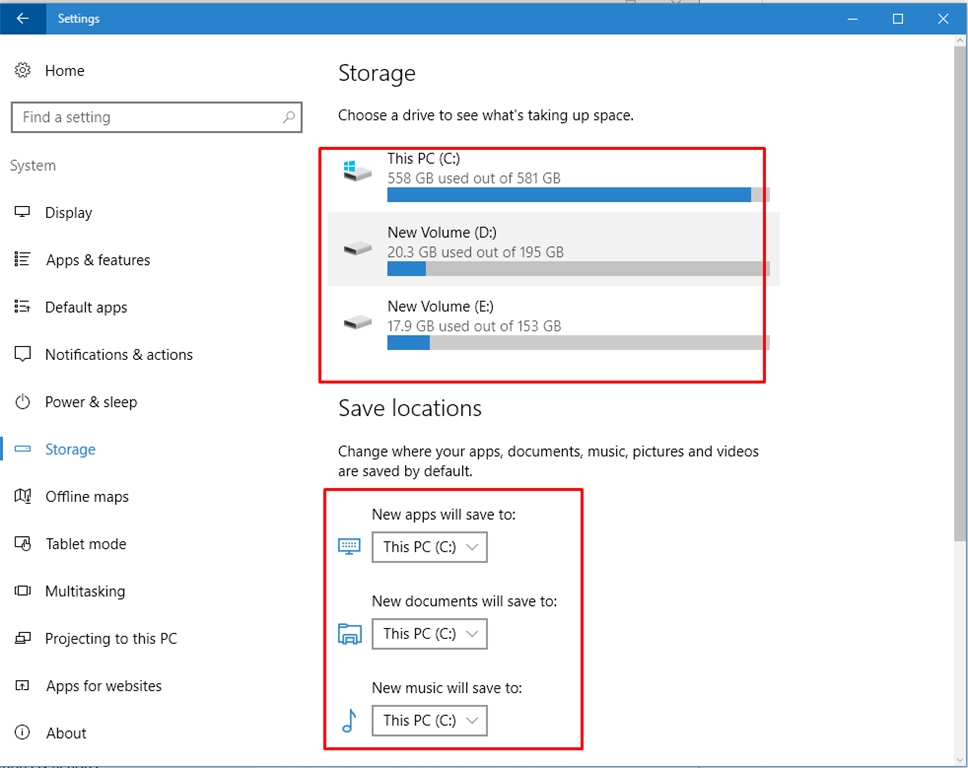Select the Multitasking settings page
This screenshot has width=968, height=768.
click(x=85, y=591)
